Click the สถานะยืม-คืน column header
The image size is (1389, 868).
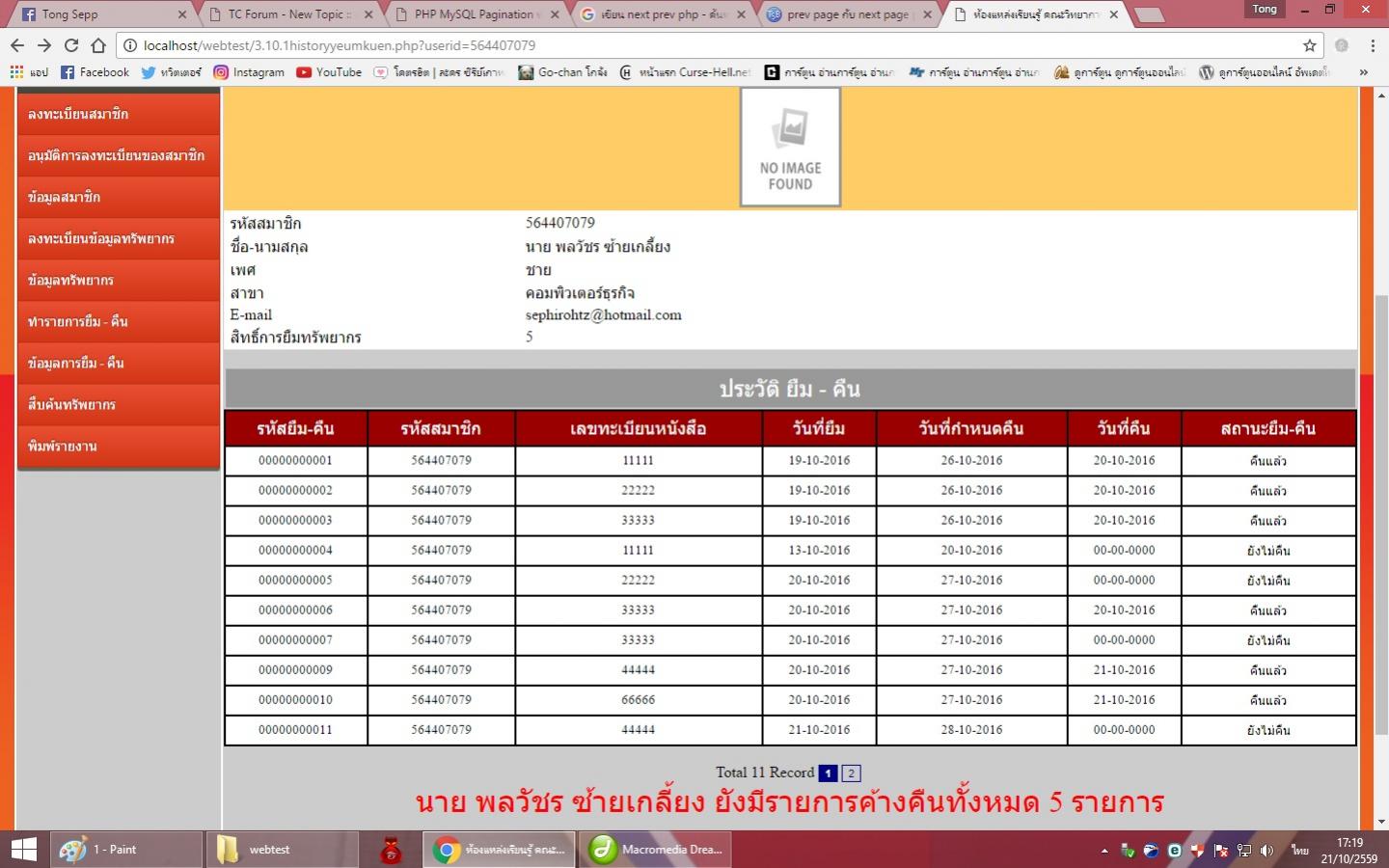click(1268, 428)
